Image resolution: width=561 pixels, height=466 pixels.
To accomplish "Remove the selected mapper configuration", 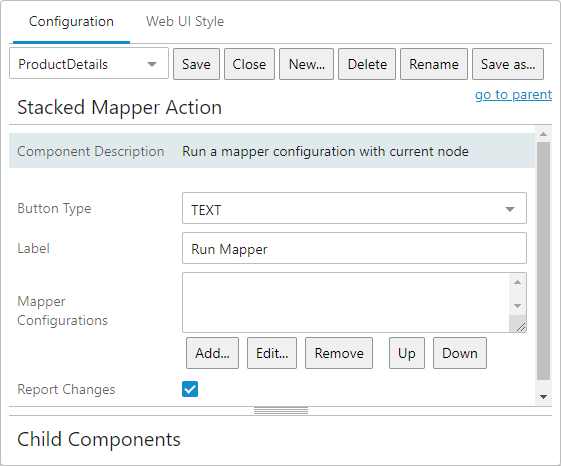I will 339,353.
